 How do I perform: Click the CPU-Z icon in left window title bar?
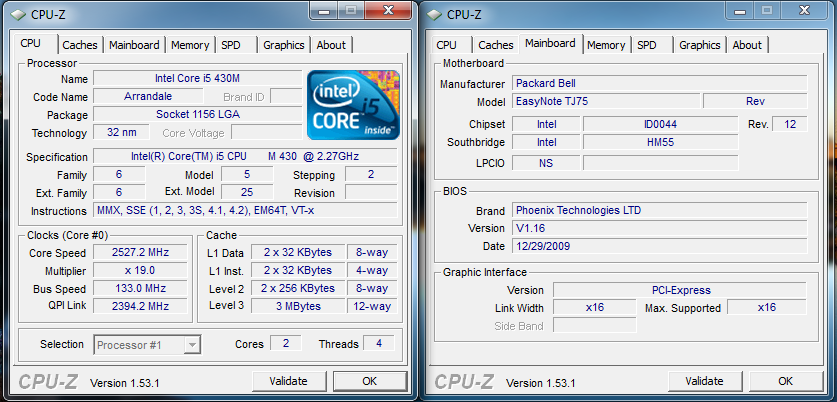pyautogui.click(x=19, y=14)
